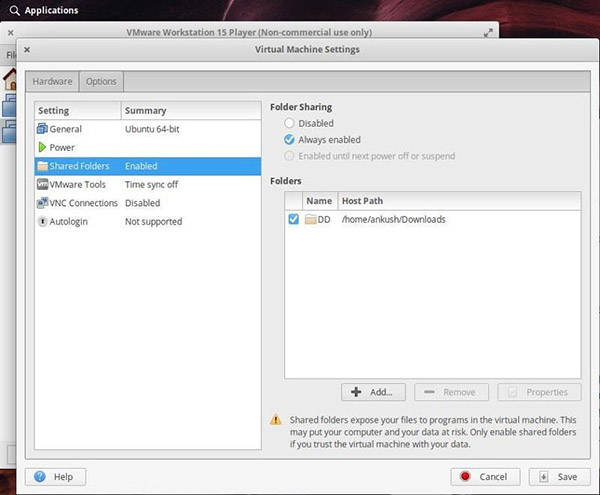The height and width of the screenshot is (495, 600).
Task: Select the Shared Folders setting row
Action: [x=148, y=166]
